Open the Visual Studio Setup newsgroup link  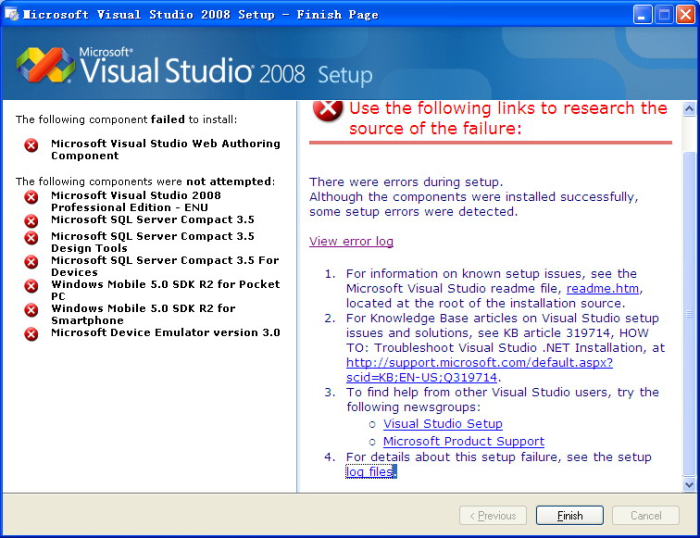pyautogui.click(x=442, y=424)
